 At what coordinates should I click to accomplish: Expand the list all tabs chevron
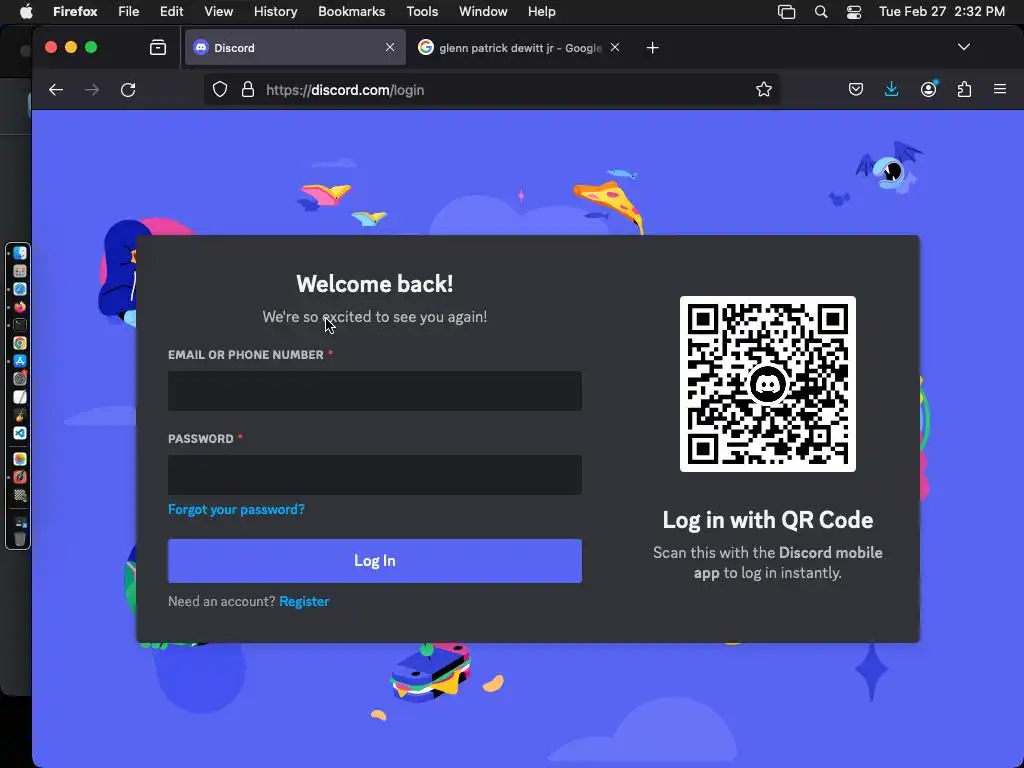963,47
